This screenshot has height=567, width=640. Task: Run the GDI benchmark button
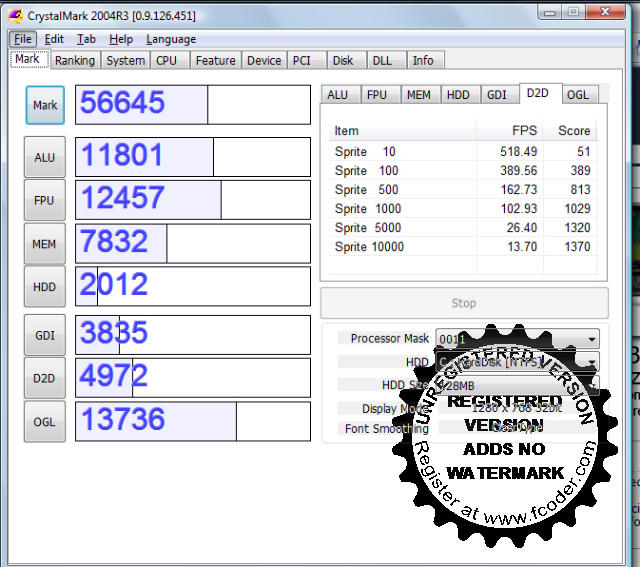pos(44,335)
